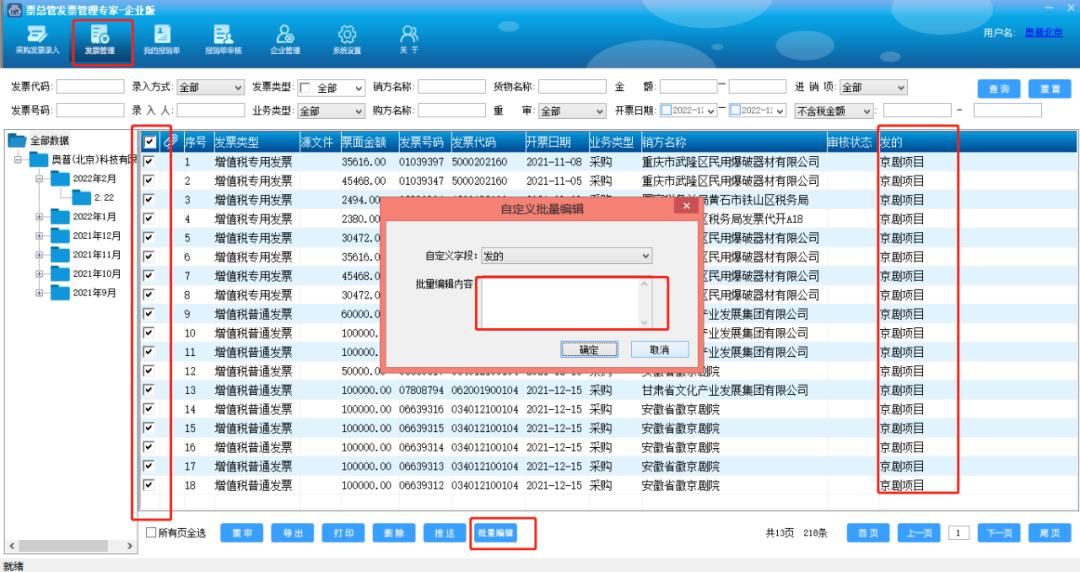Click the 2021年9月 folder icon

(x=60, y=293)
